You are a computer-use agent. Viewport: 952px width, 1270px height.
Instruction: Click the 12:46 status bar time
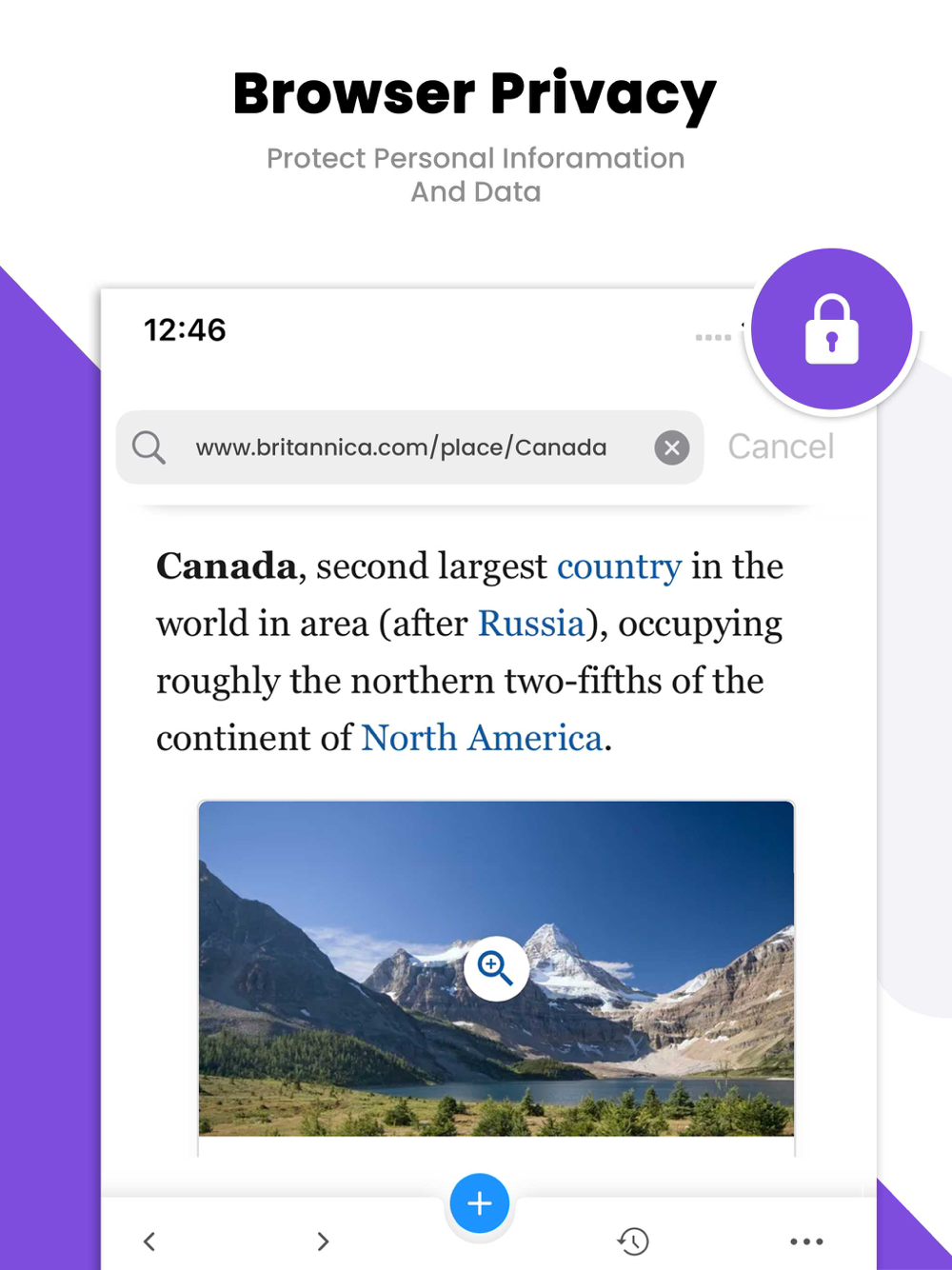[185, 330]
